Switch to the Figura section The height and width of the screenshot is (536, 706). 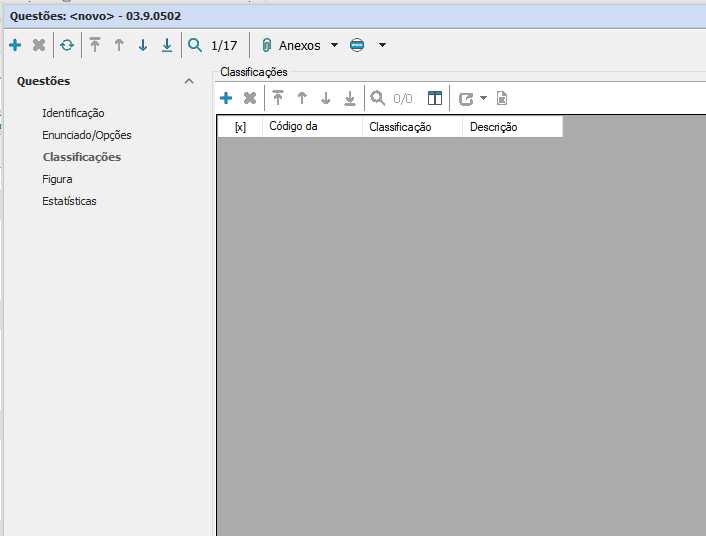pos(57,179)
